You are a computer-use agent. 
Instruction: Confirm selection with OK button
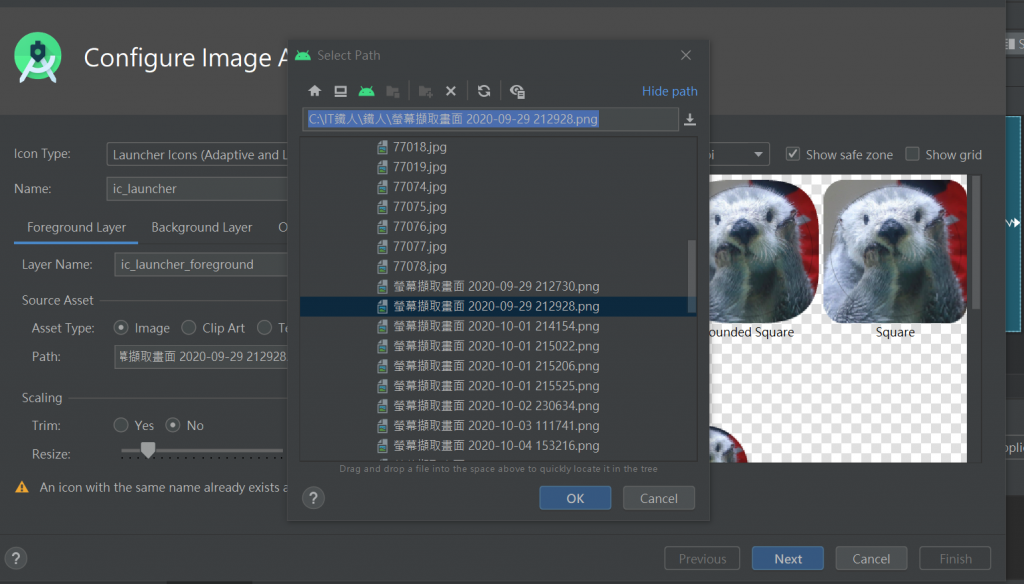click(575, 498)
